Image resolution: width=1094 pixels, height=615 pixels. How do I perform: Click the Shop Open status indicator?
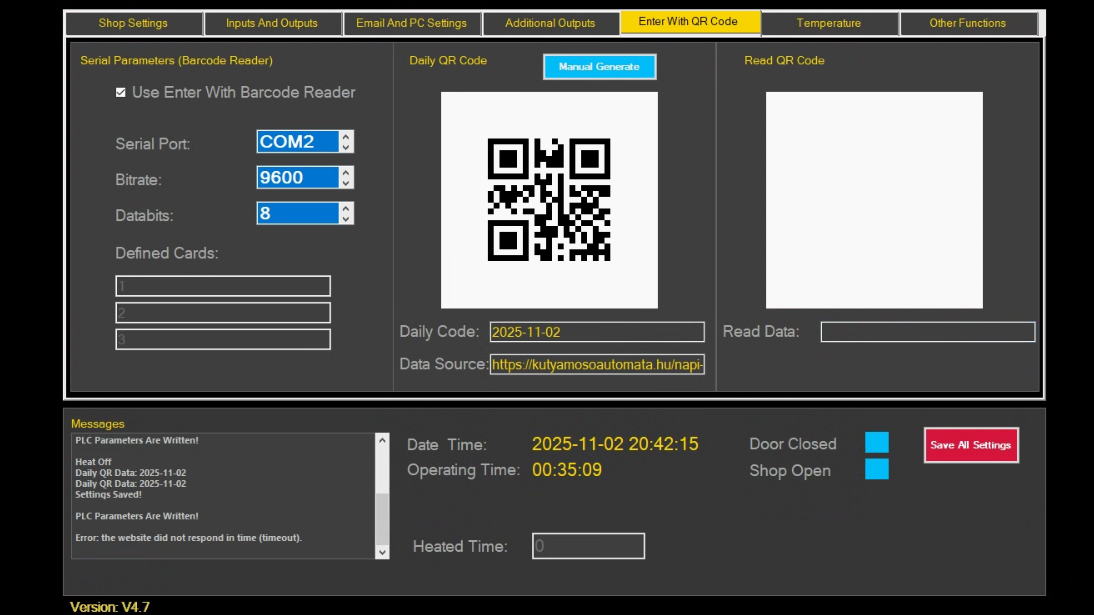877,468
